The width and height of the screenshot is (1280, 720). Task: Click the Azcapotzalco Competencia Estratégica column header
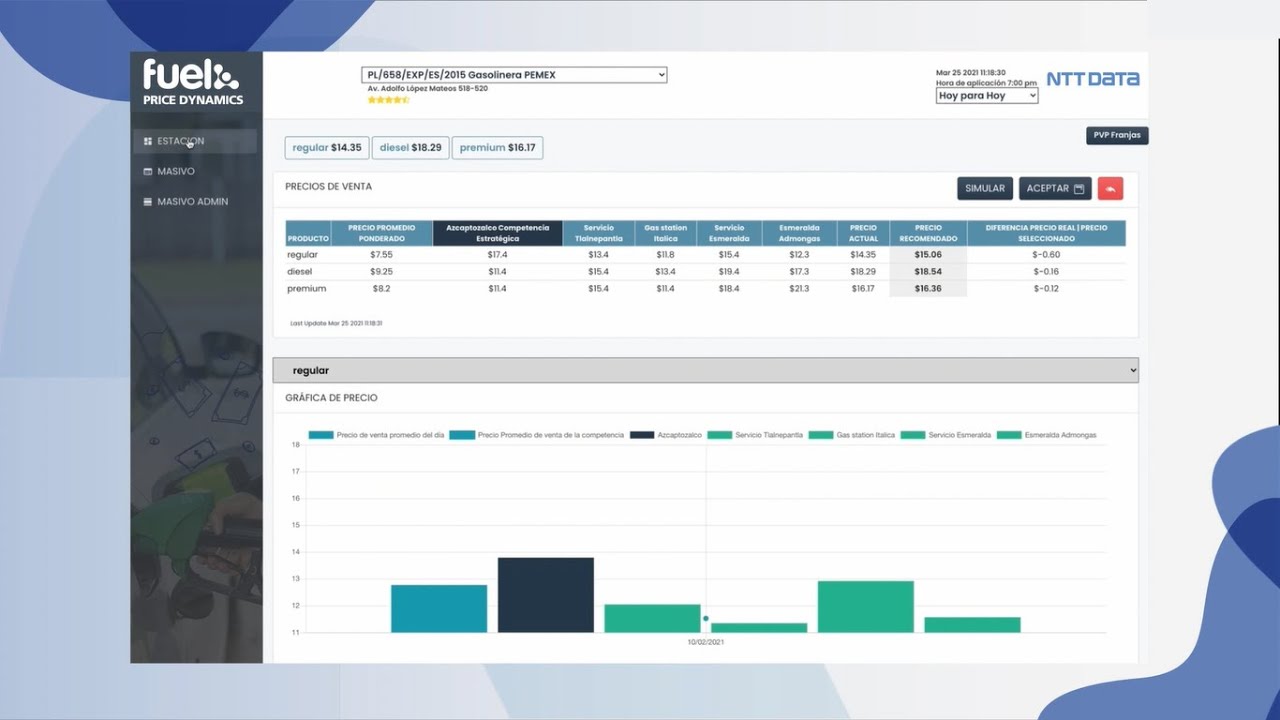[497, 233]
